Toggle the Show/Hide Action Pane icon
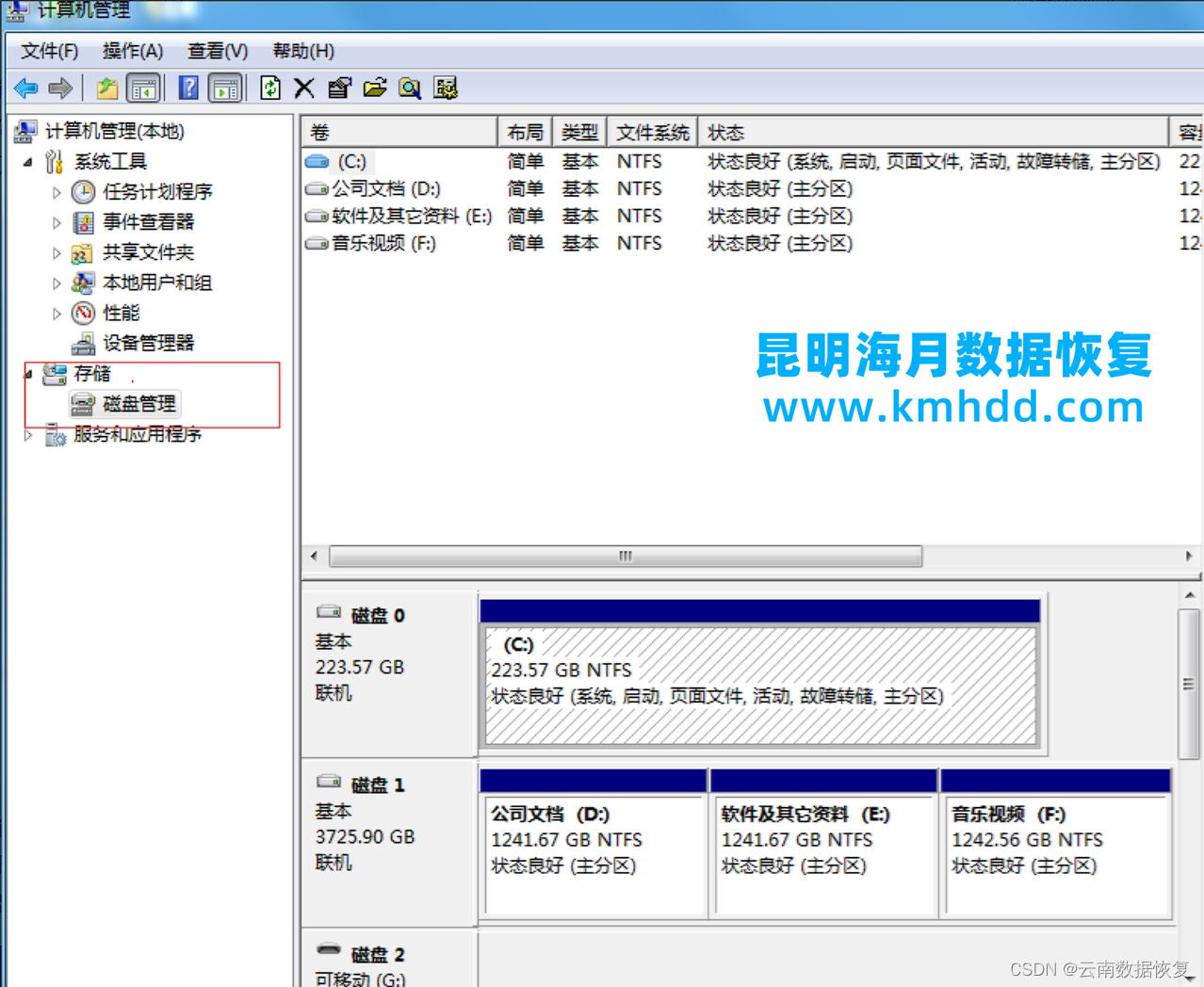 tap(225, 89)
